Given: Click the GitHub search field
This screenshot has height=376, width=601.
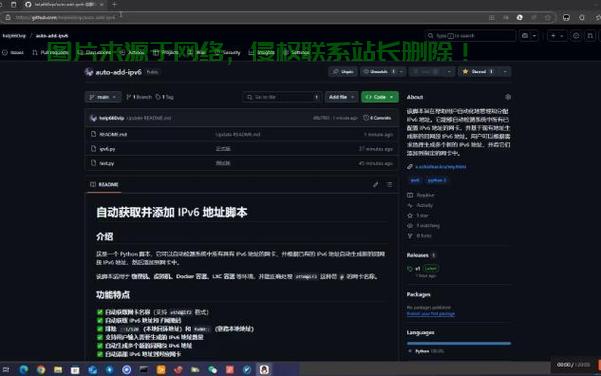Looking at the screenshot, I should (x=470, y=36).
